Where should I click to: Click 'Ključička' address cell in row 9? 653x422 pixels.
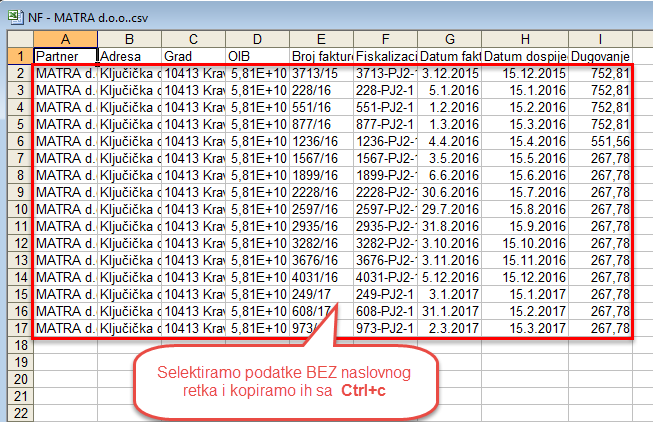pyautogui.click(x=130, y=192)
